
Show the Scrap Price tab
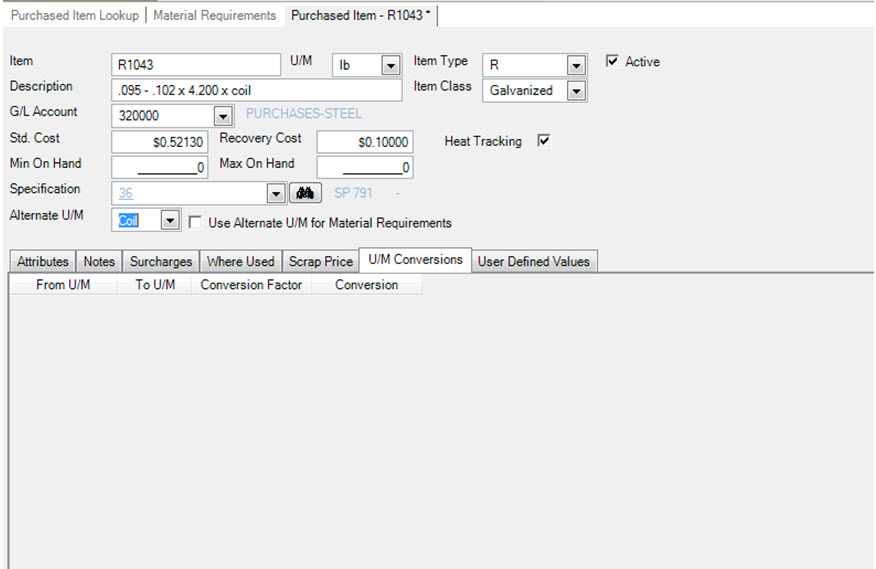(321, 262)
